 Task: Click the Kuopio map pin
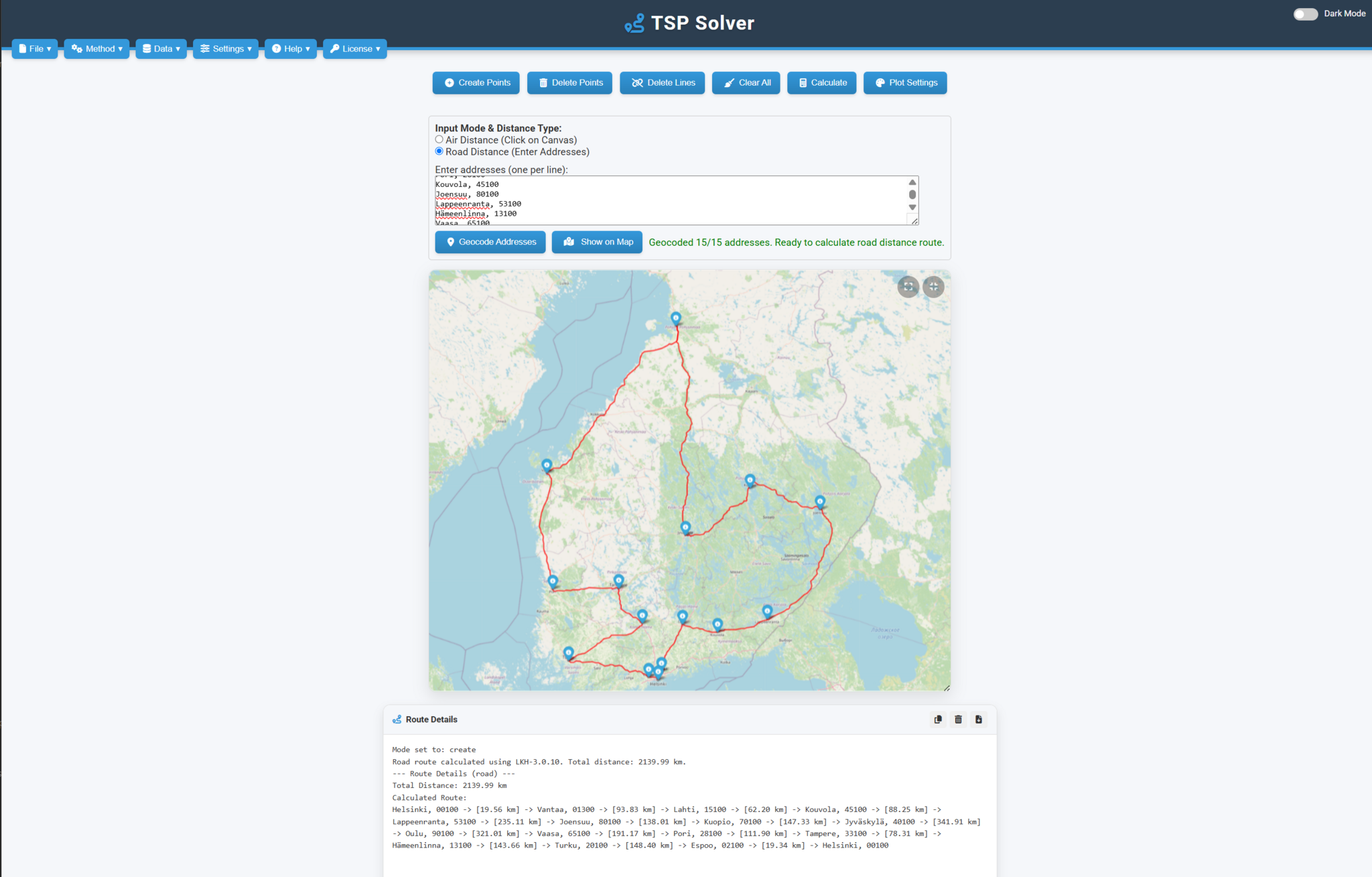750,480
